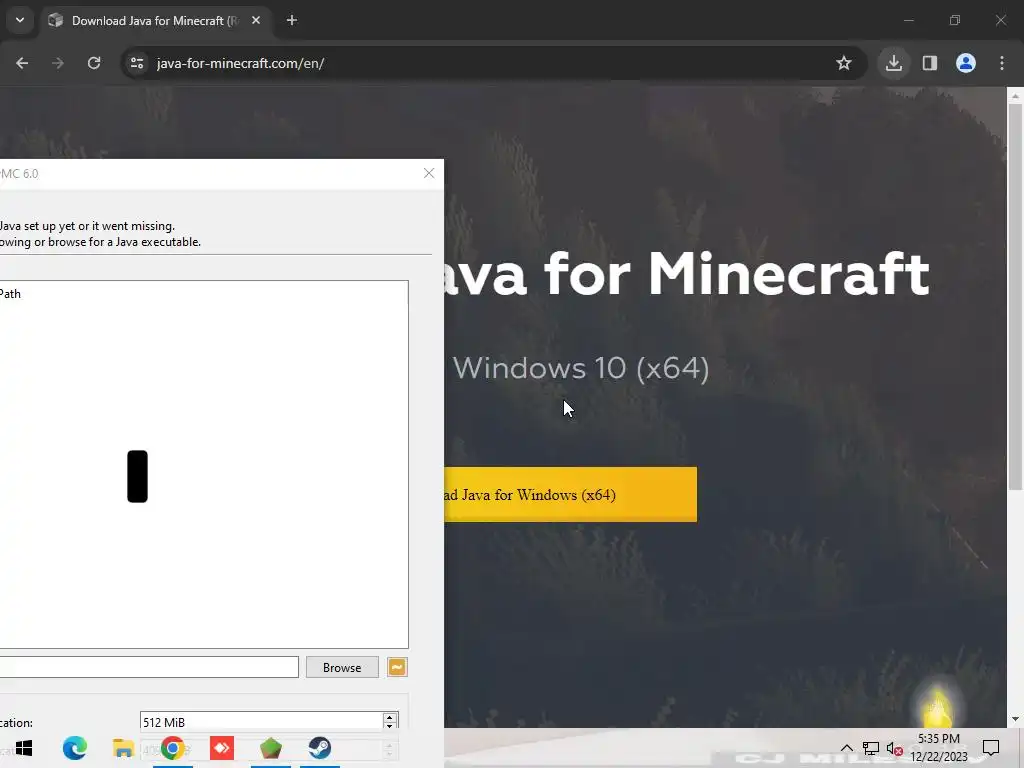Image resolution: width=1024 pixels, height=768 pixels.
Task: Click the Browse button in Java dialog
Action: tap(342, 667)
